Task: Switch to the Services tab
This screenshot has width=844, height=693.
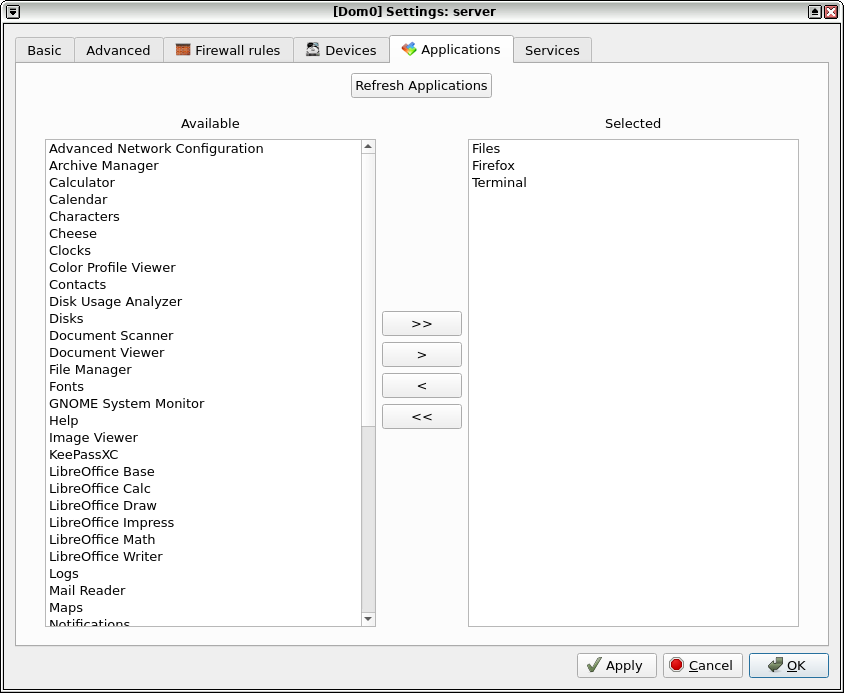Action: click(x=552, y=49)
